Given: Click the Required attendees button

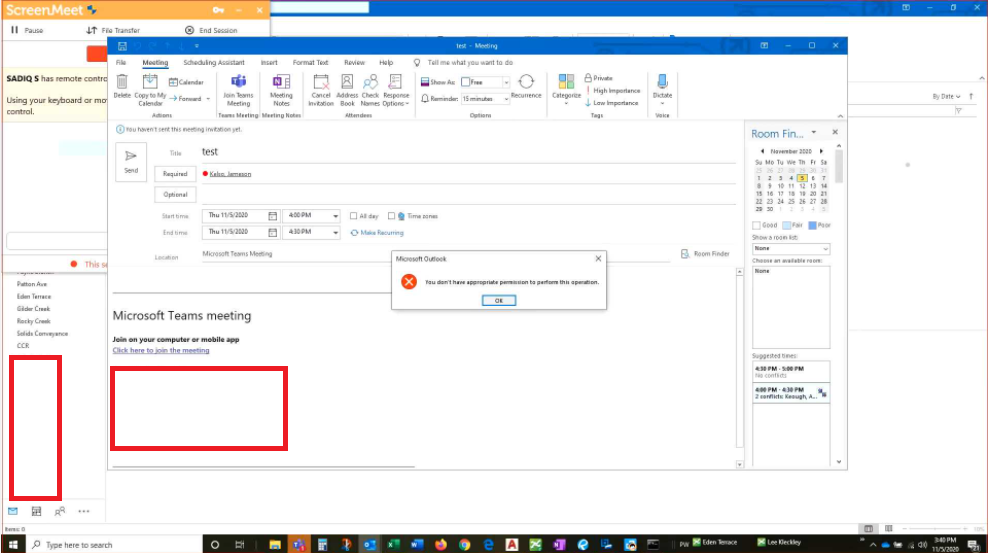Looking at the screenshot, I should click(175, 174).
